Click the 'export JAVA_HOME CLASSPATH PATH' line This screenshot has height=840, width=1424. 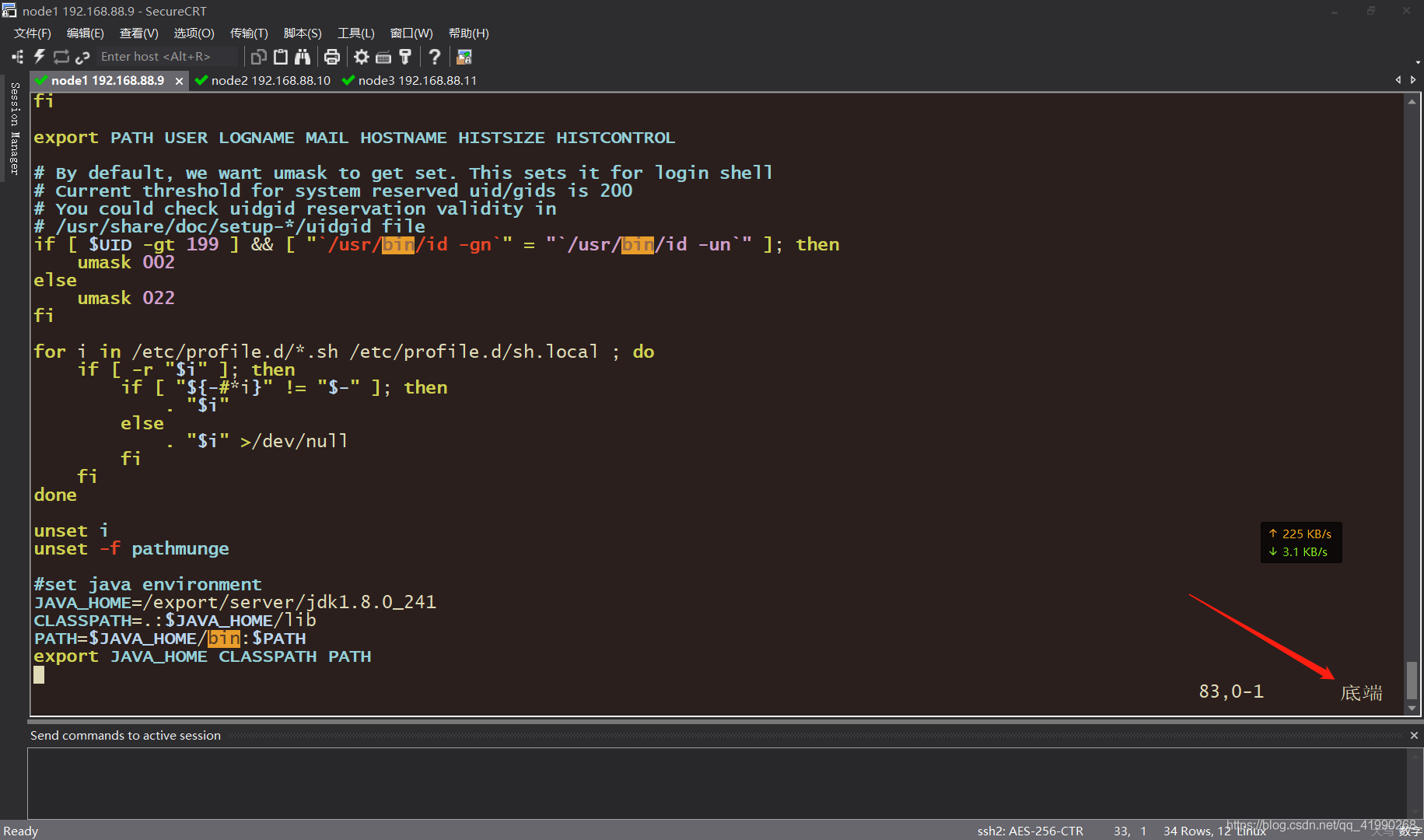coord(202,656)
